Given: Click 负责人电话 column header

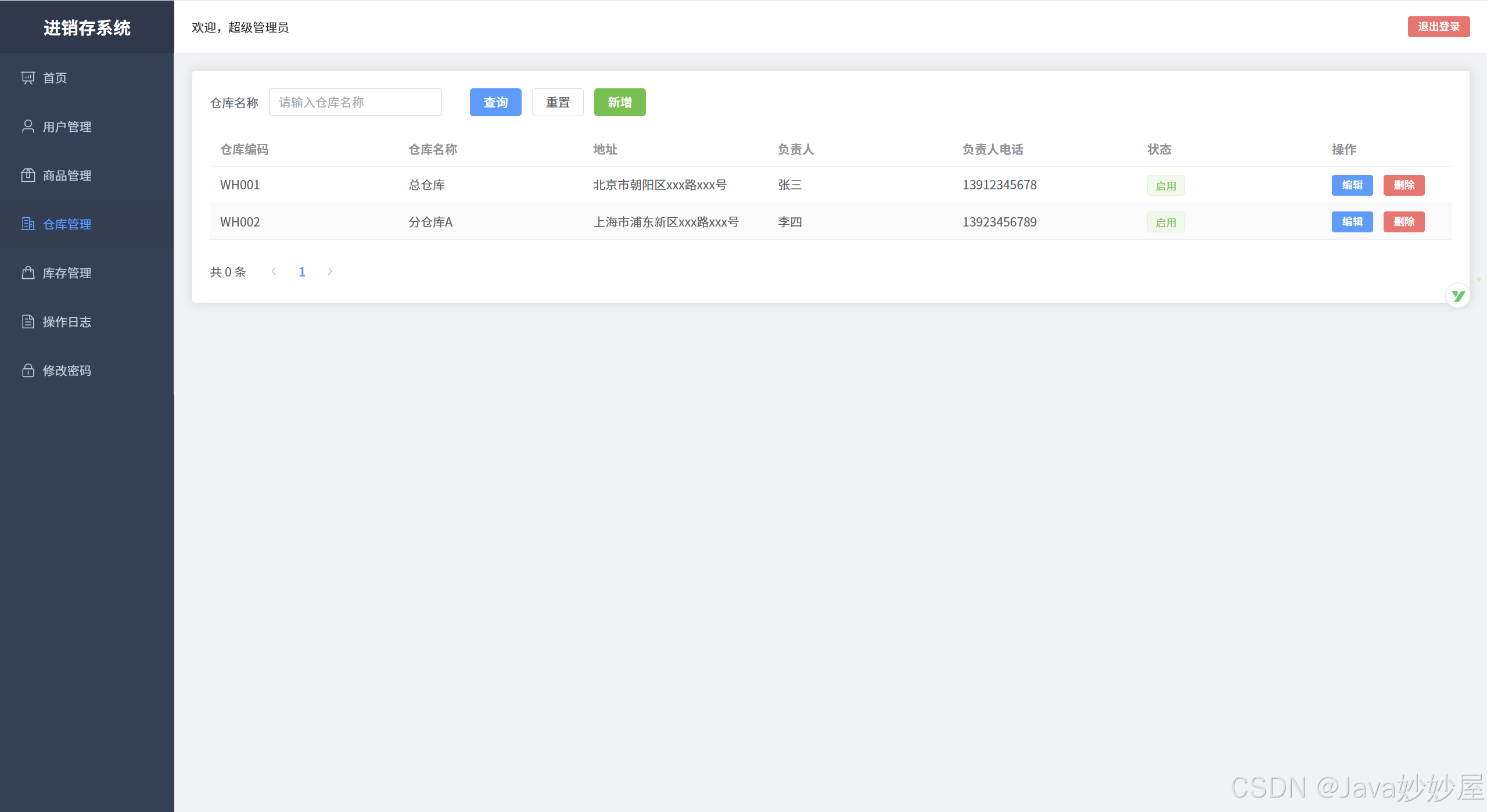Looking at the screenshot, I should (993, 150).
